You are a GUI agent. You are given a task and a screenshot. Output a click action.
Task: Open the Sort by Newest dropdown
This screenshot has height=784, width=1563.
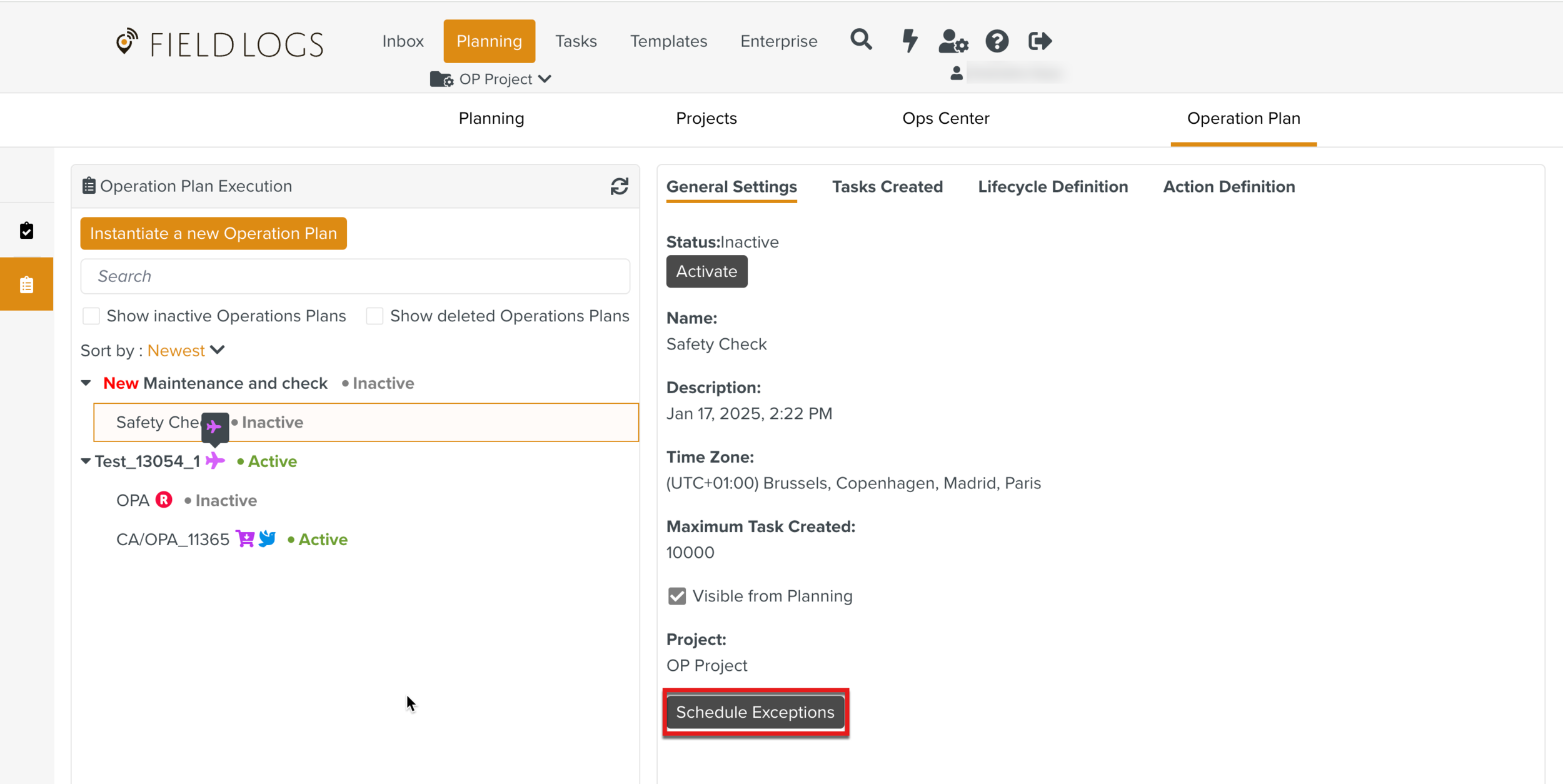pyautogui.click(x=186, y=350)
